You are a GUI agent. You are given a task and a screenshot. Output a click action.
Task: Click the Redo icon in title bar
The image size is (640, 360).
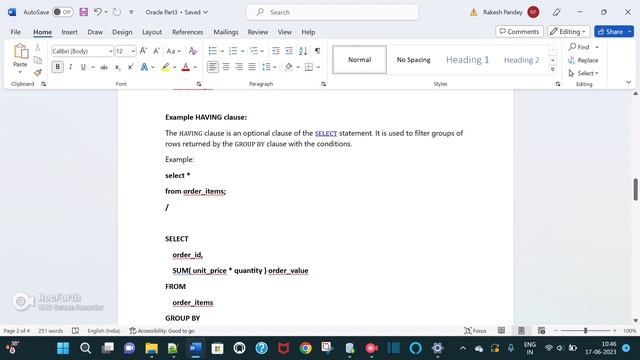tap(117, 12)
